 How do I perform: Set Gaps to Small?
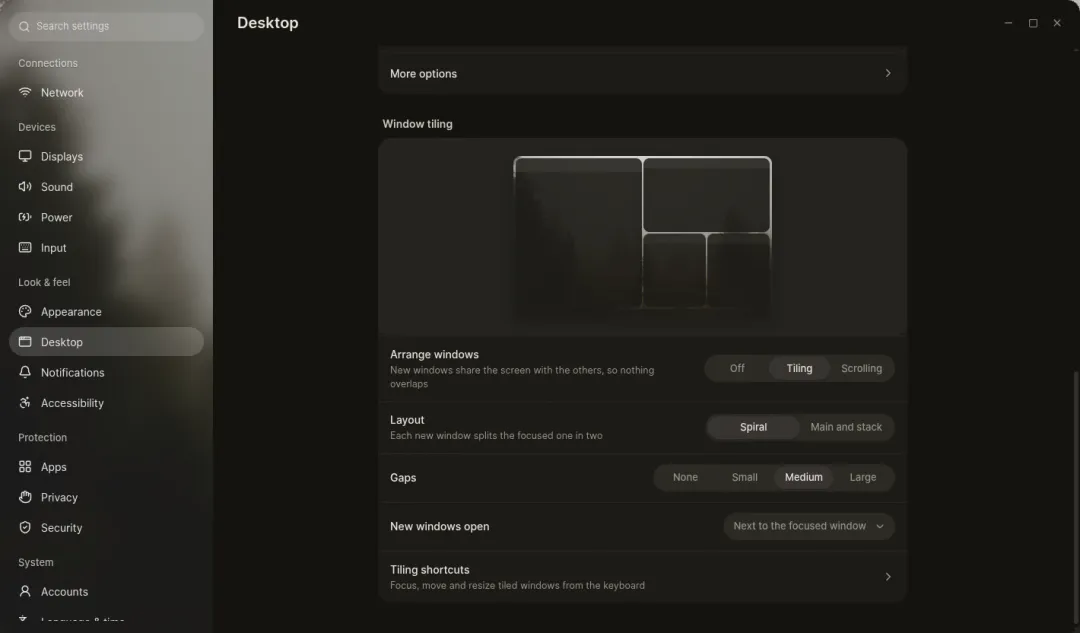pos(745,477)
